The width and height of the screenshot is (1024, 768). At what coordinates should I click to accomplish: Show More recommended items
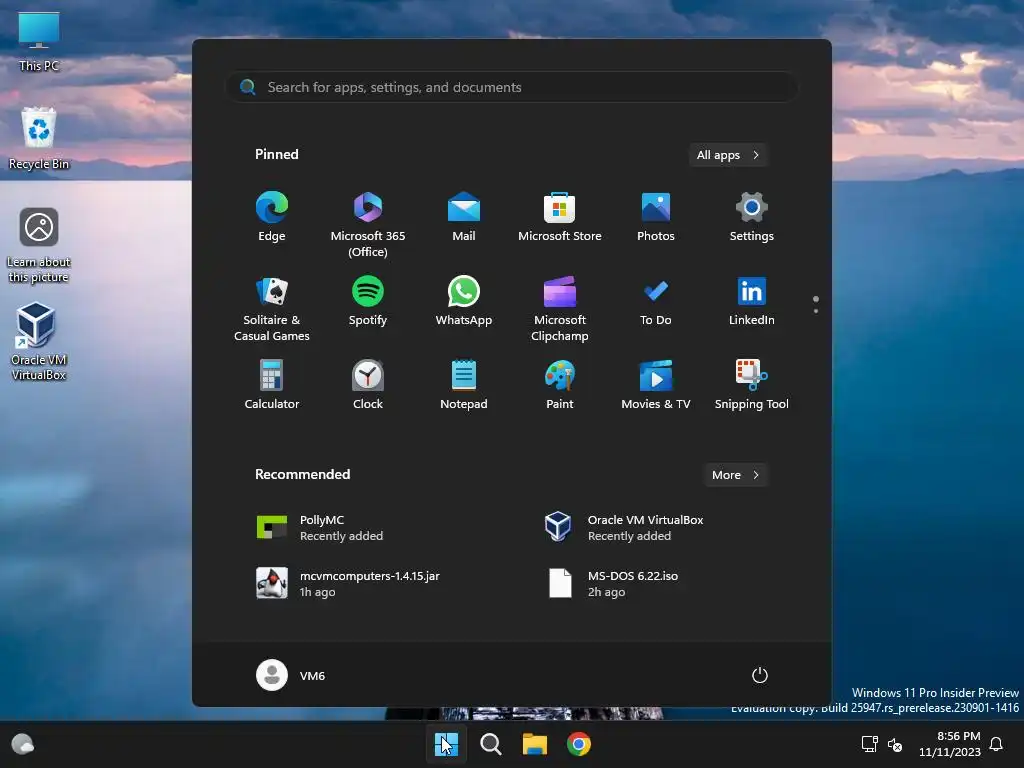point(735,475)
